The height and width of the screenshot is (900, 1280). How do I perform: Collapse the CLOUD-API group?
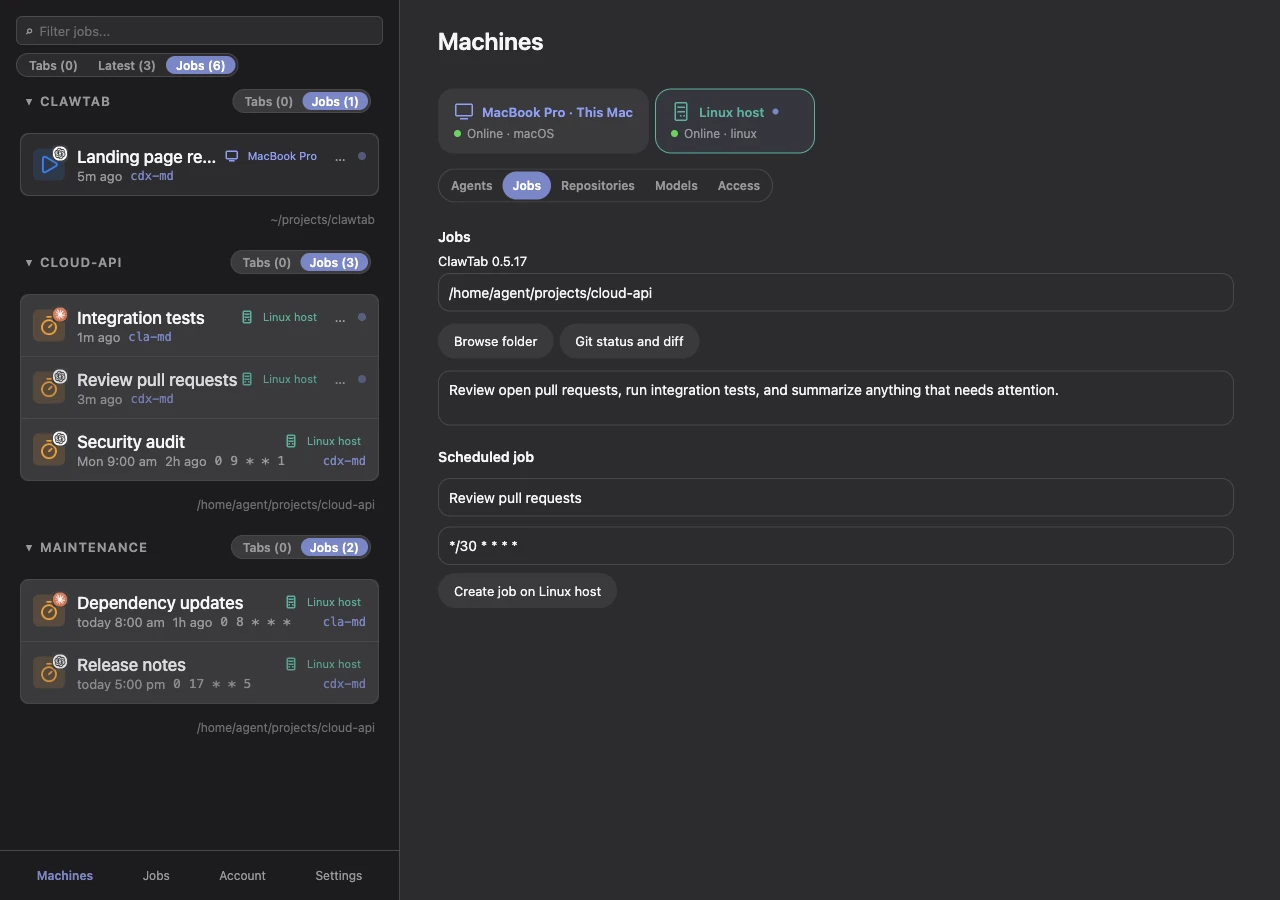tap(29, 263)
